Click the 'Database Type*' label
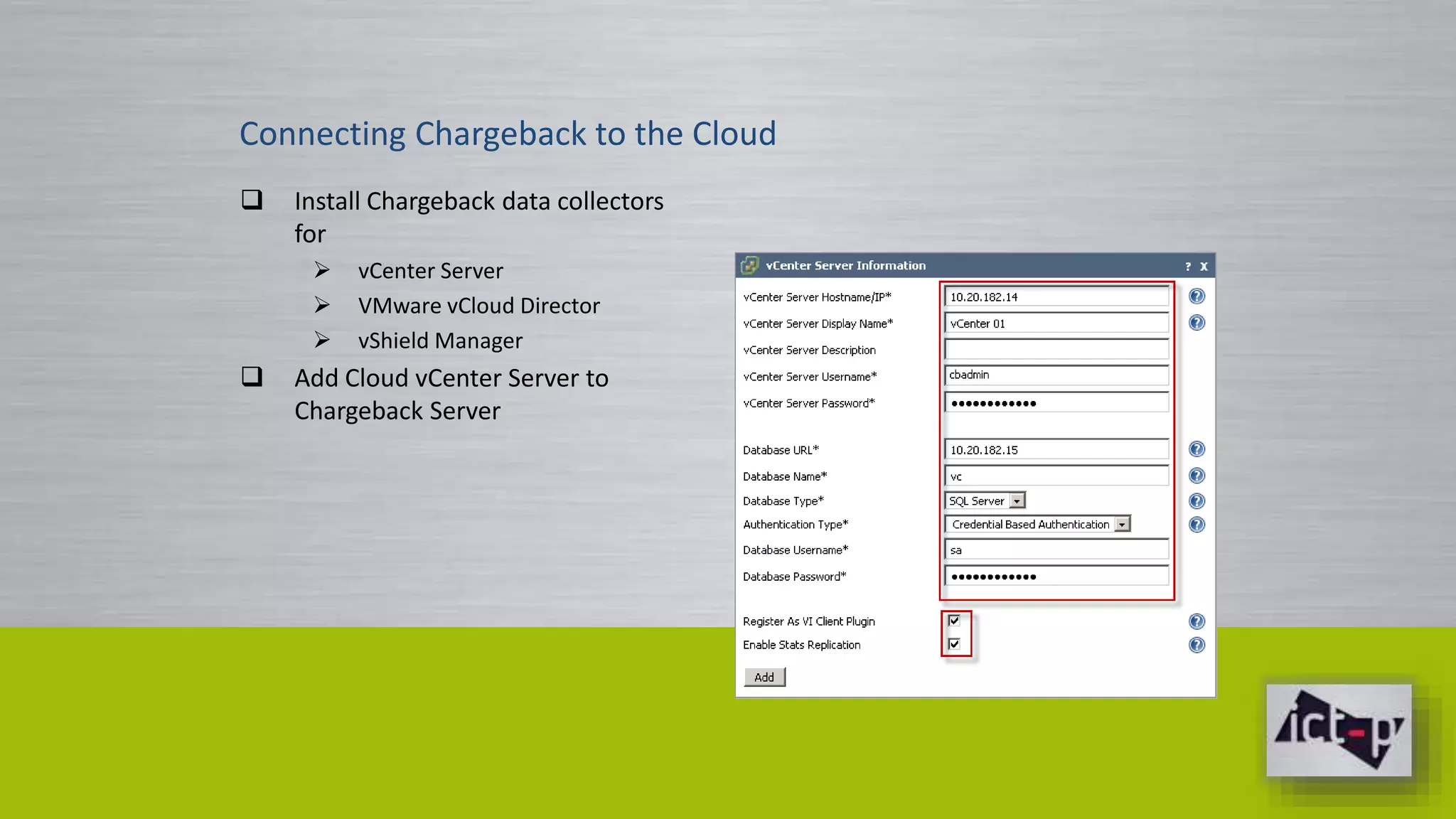 pos(783,501)
